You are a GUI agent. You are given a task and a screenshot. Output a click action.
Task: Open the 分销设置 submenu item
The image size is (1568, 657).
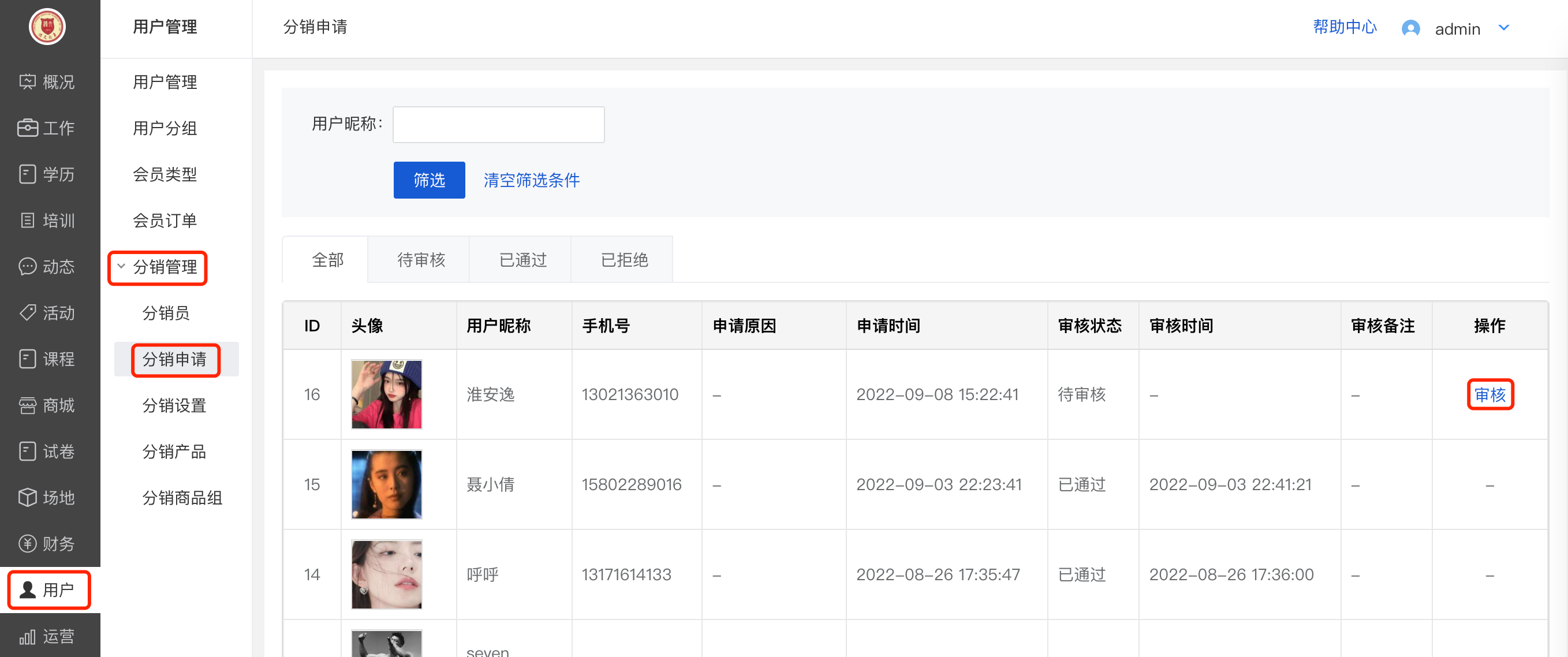(175, 405)
